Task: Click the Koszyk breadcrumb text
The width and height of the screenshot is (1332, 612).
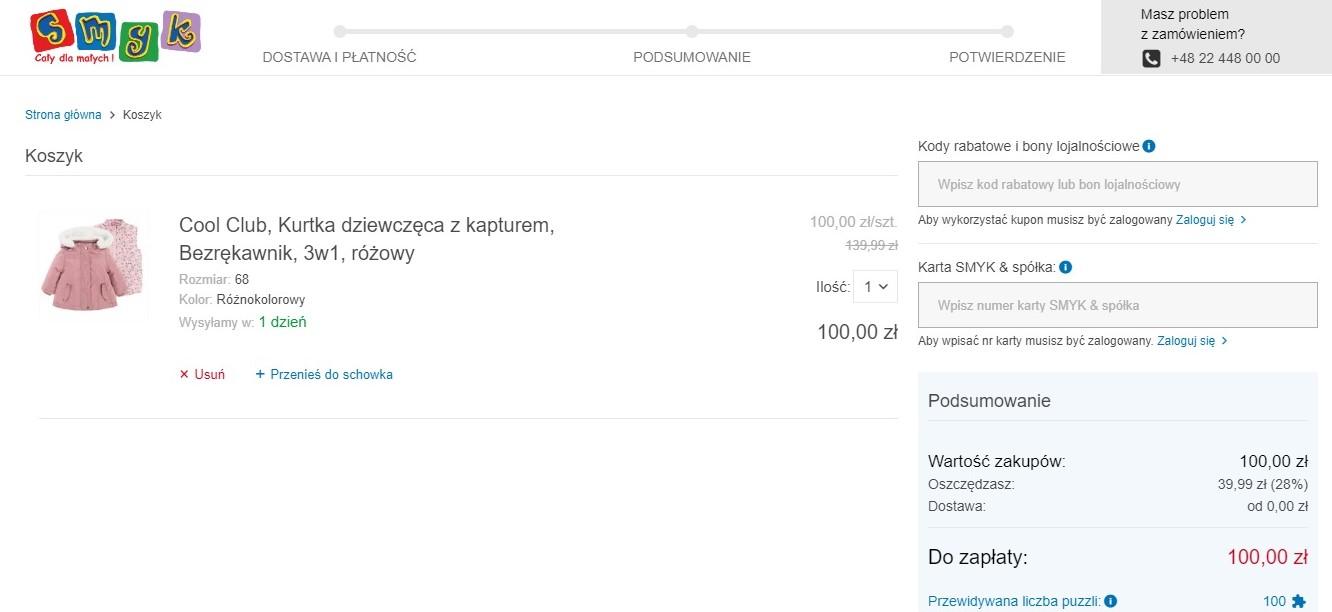Action: point(142,115)
